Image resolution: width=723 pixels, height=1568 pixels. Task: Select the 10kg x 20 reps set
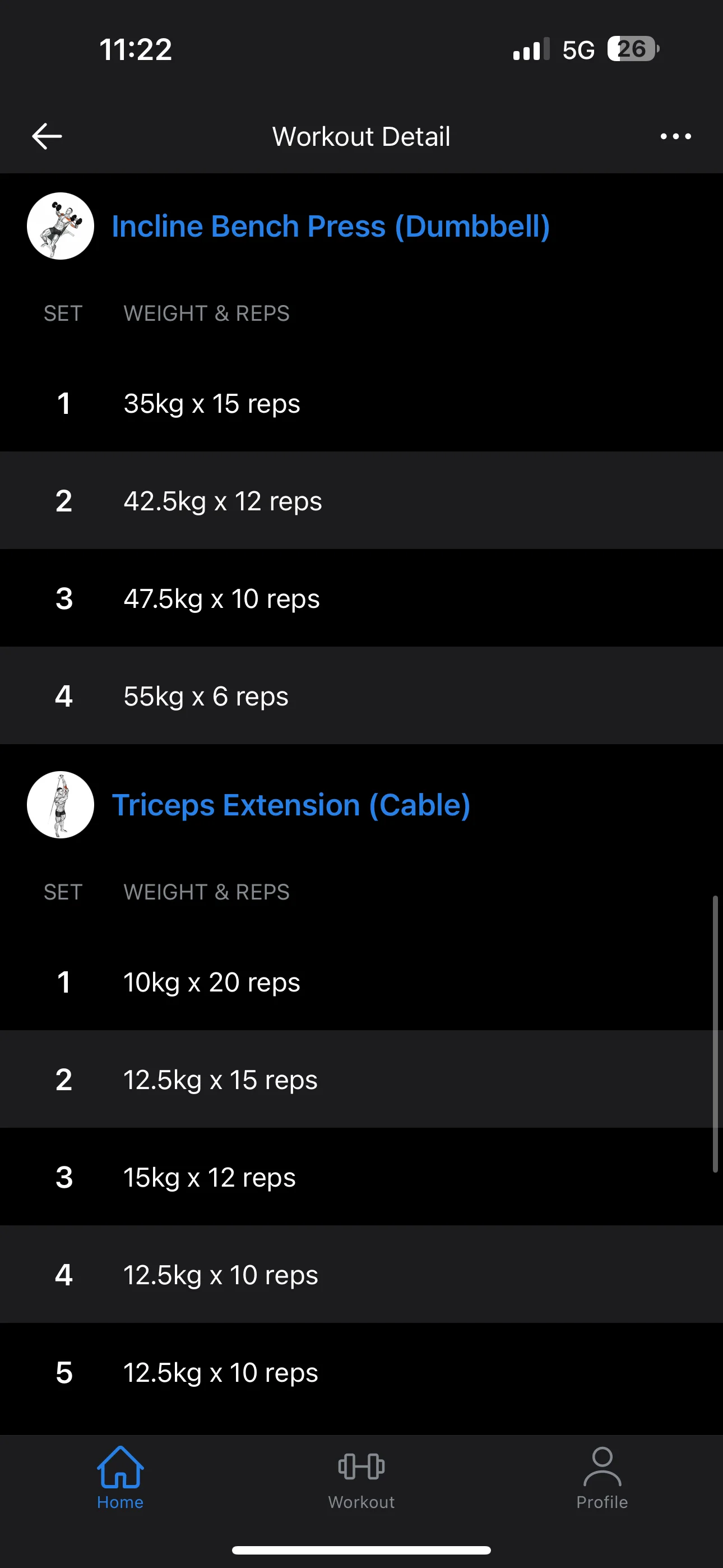(212, 982)
